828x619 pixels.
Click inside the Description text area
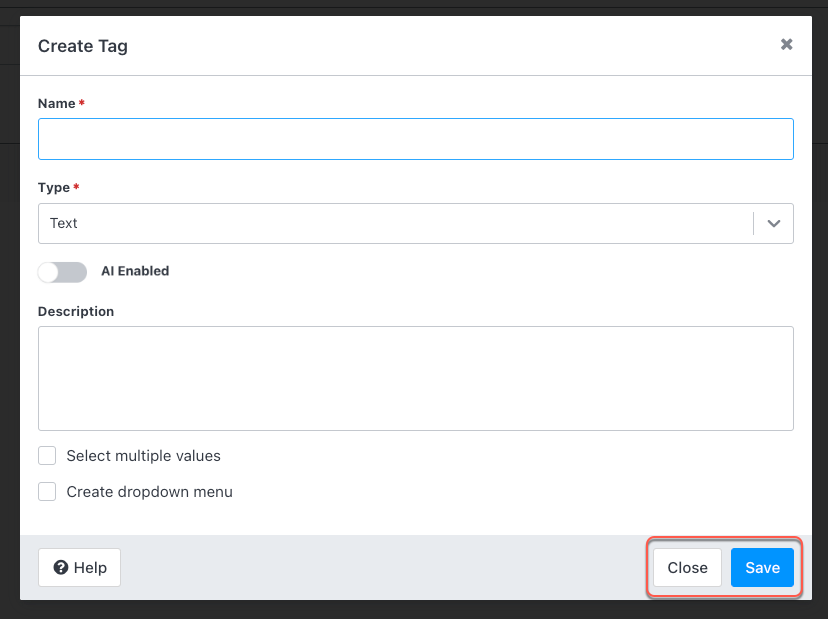(x=416, y=378)
